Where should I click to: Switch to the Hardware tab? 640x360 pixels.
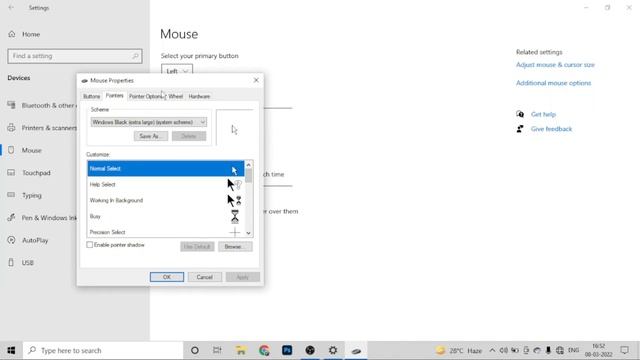tap(199, 96)
